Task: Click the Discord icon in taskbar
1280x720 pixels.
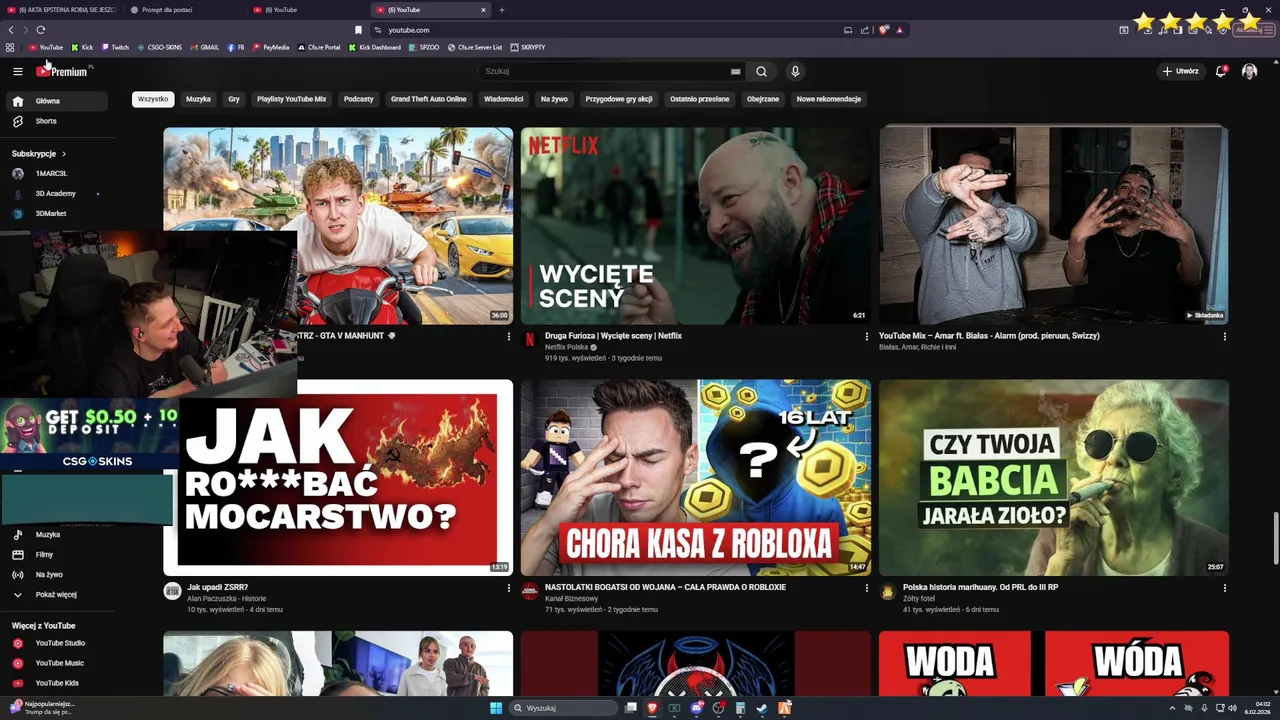Action: point(697,708)
